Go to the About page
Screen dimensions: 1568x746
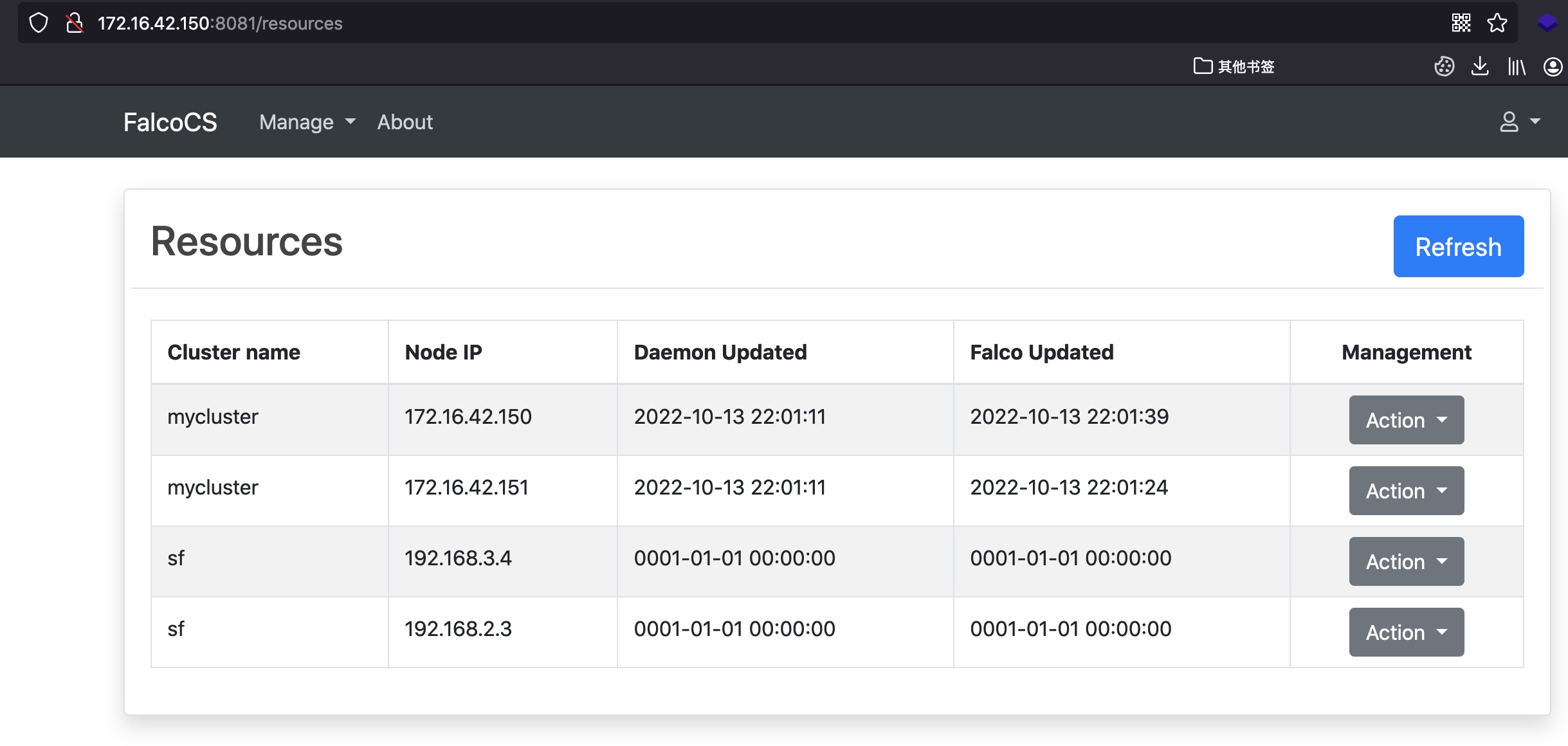405,122
